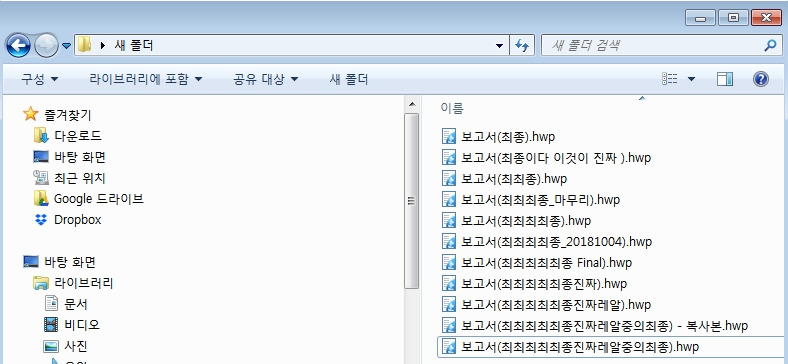
Task: Select 보고서(최종이다 이것이 진짜 ).hwp
Action: tap(556, 158)
